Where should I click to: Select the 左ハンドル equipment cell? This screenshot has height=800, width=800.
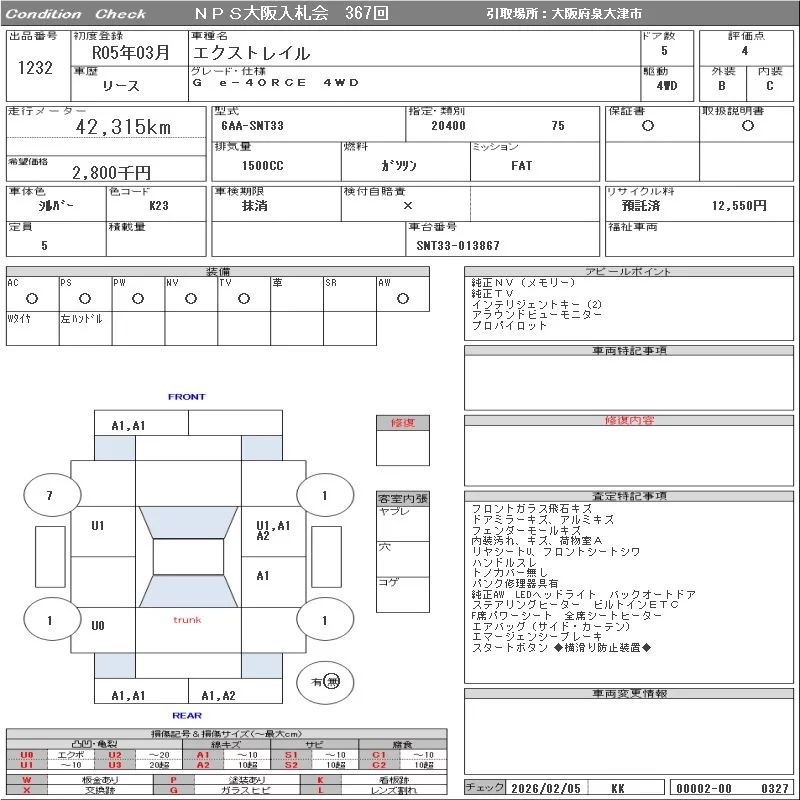(85, 329)
